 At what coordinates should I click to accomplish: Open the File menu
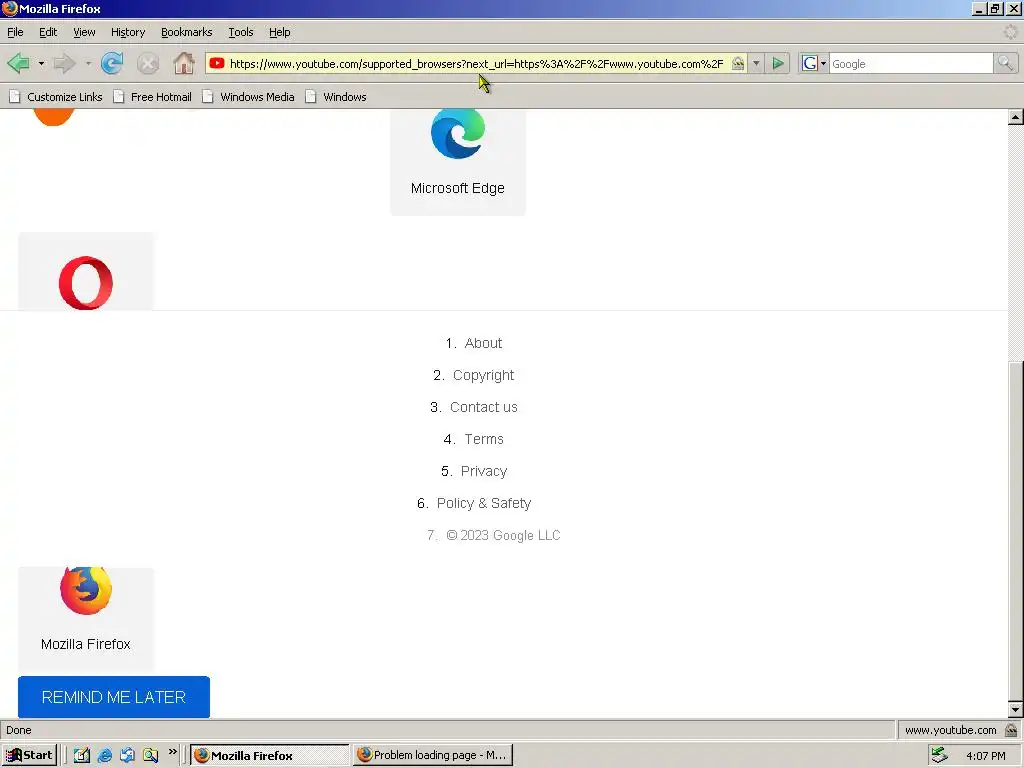coord(15,32)
